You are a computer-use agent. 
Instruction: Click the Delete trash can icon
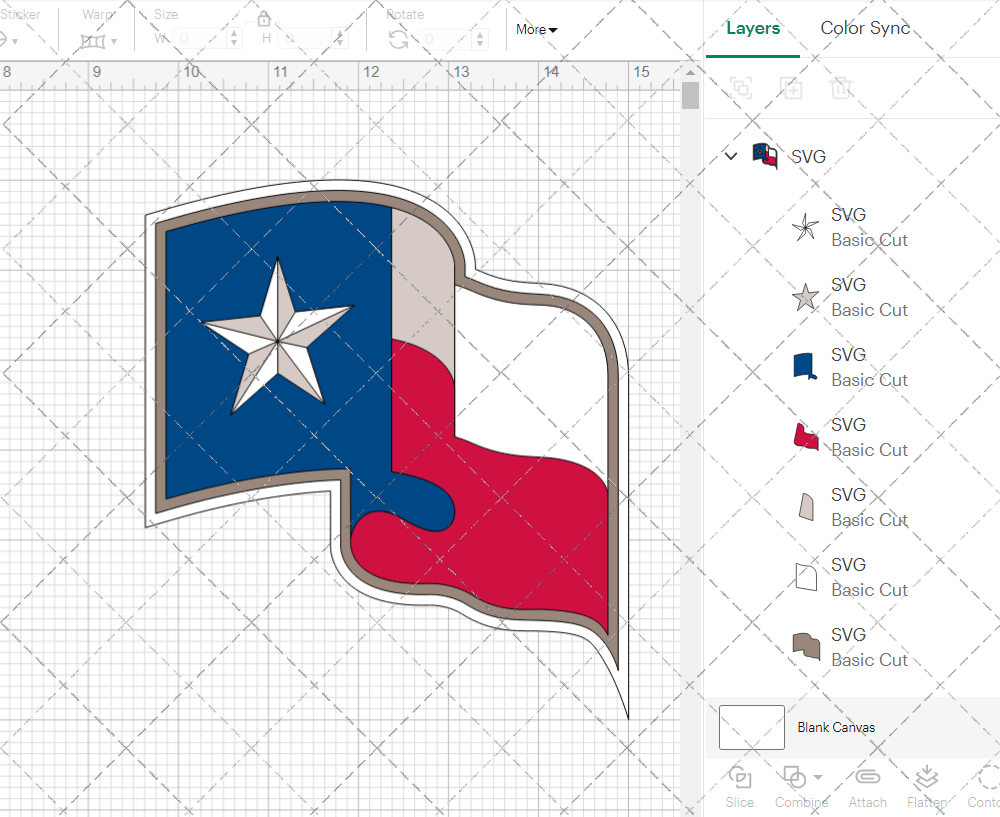(841, 88)
